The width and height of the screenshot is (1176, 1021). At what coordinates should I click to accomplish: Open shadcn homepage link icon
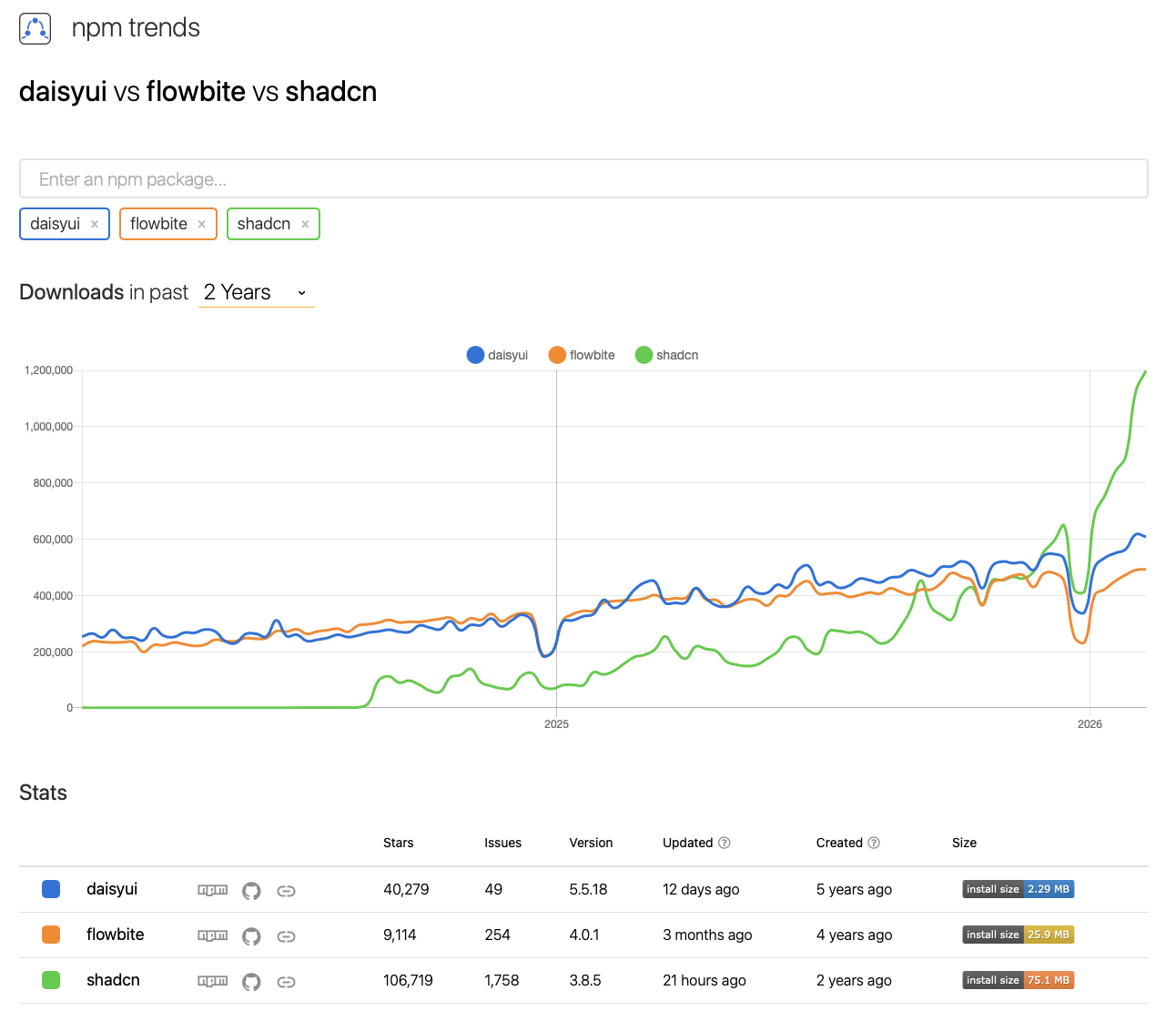point(286,982)
